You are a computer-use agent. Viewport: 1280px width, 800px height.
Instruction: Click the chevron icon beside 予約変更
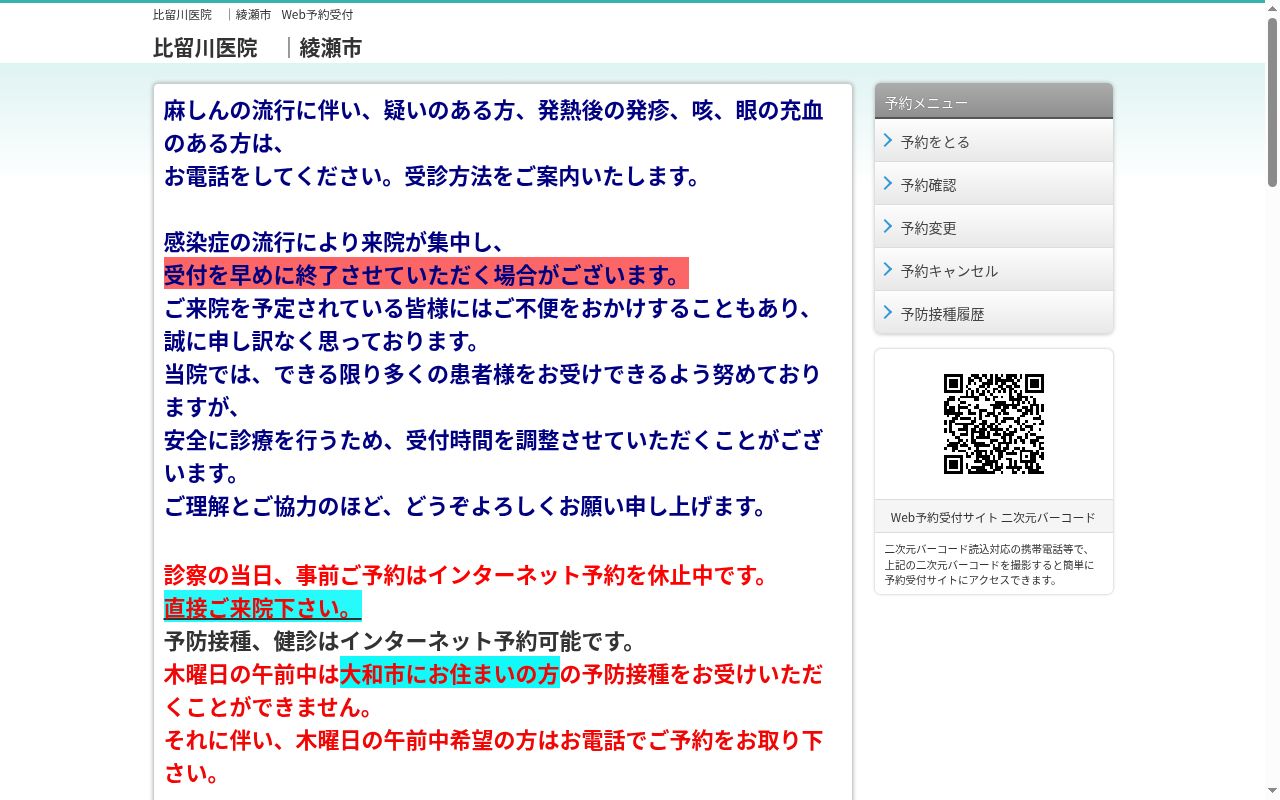coord(888,227)
